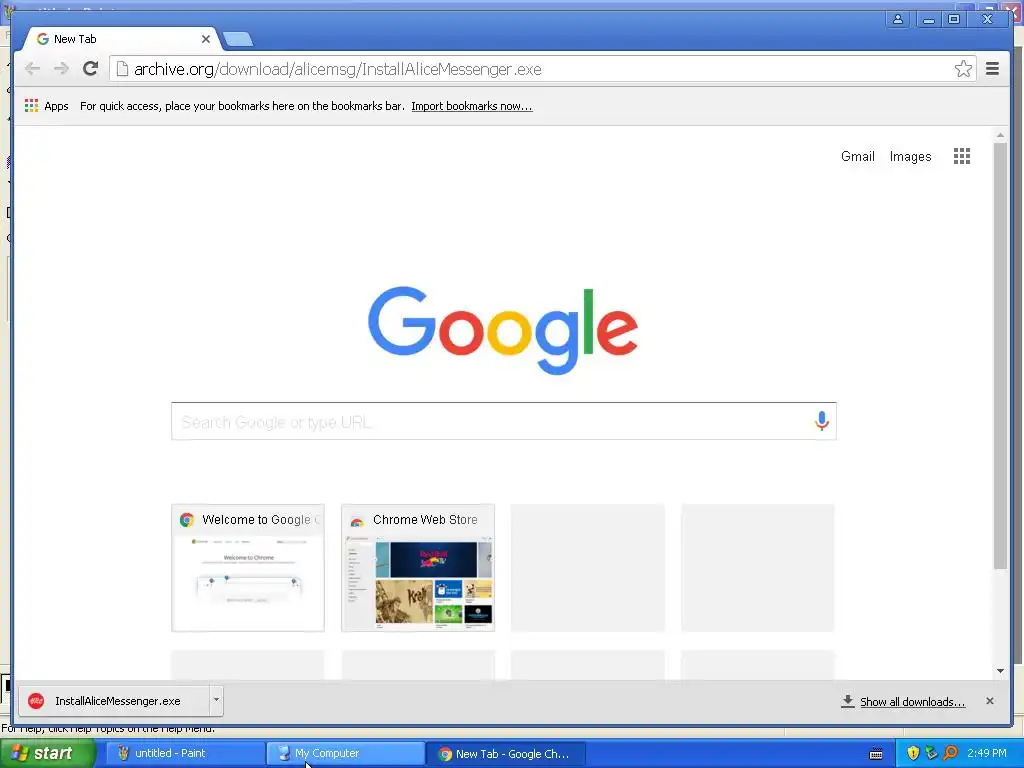Click the Chrome forward arrow

pos(61,69)
